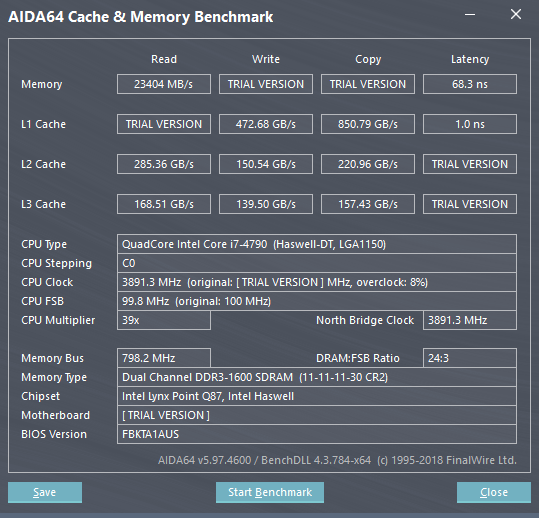Click the Chipset label
This screenshot has height=518, width=539.
tap(41, 397)
